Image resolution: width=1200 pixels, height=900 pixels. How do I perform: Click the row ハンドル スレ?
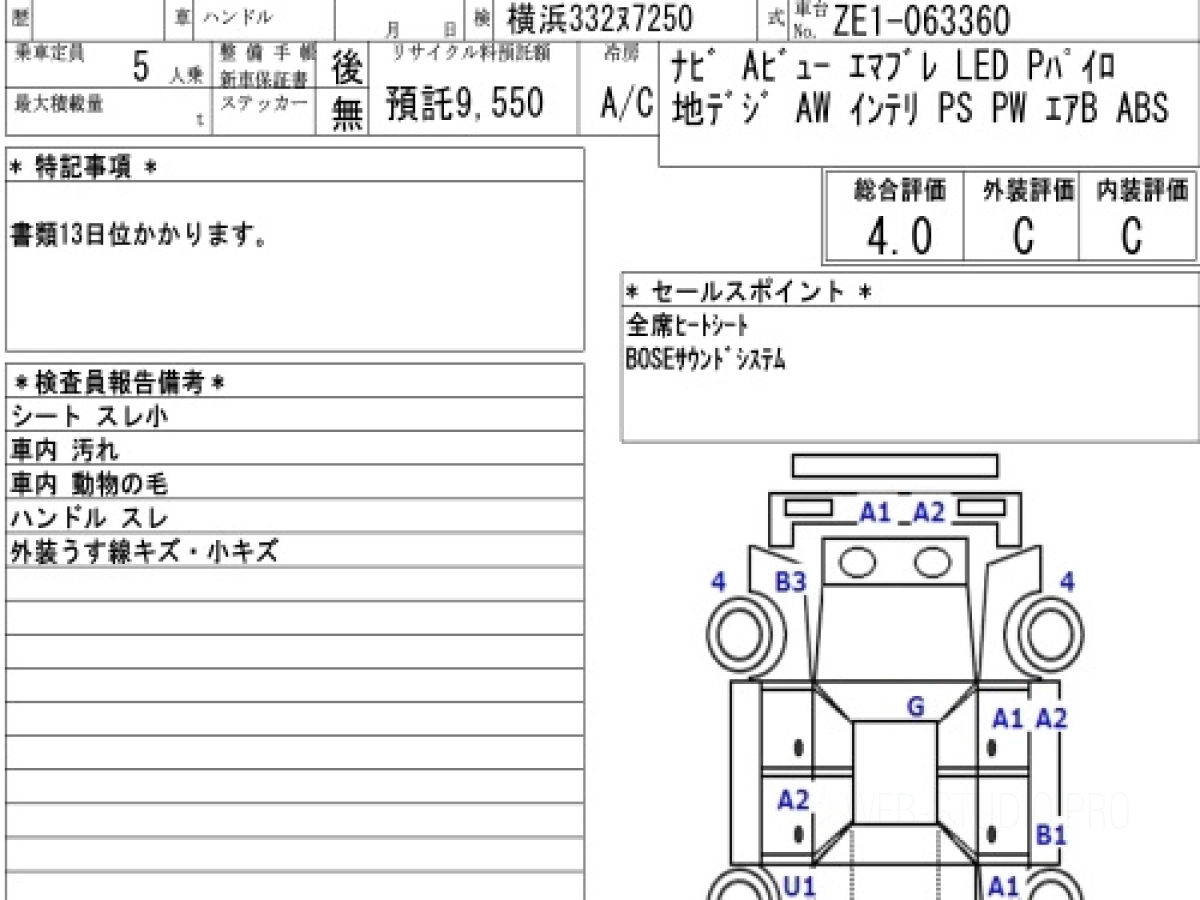[x=295, y=517]
